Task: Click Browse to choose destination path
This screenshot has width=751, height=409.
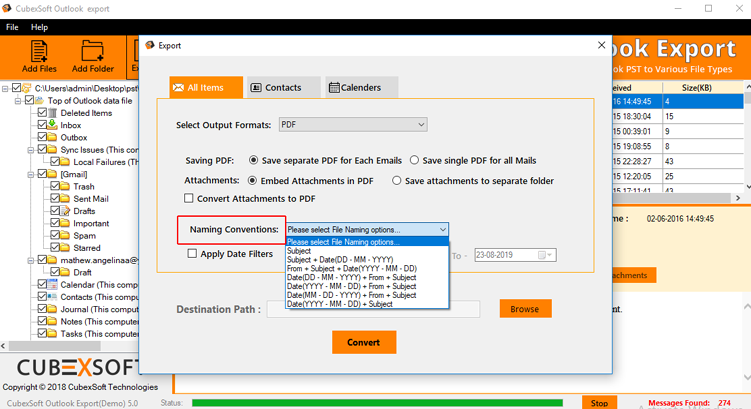Action: click(x=524, y=309)
